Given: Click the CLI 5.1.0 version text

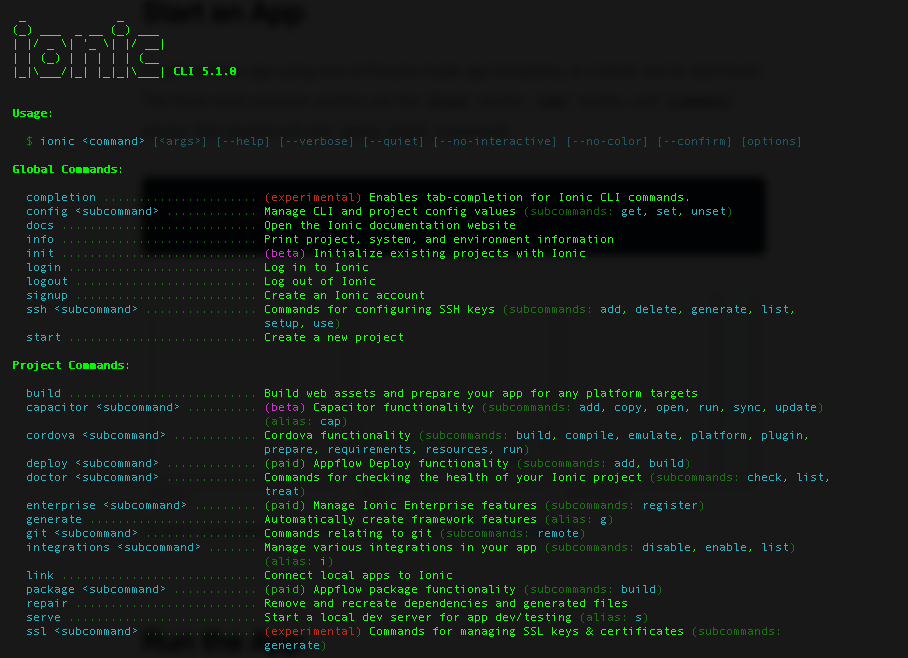Looking at the screenshot, I should pos(204,71).
